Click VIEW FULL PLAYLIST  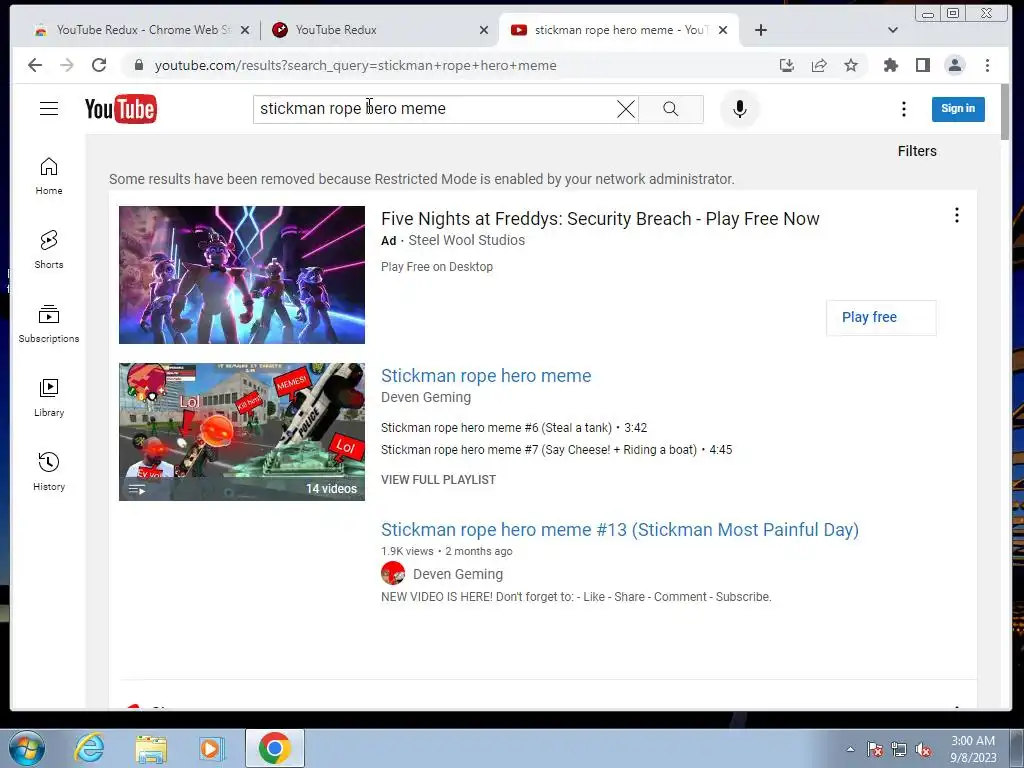[x=438, y=480]
